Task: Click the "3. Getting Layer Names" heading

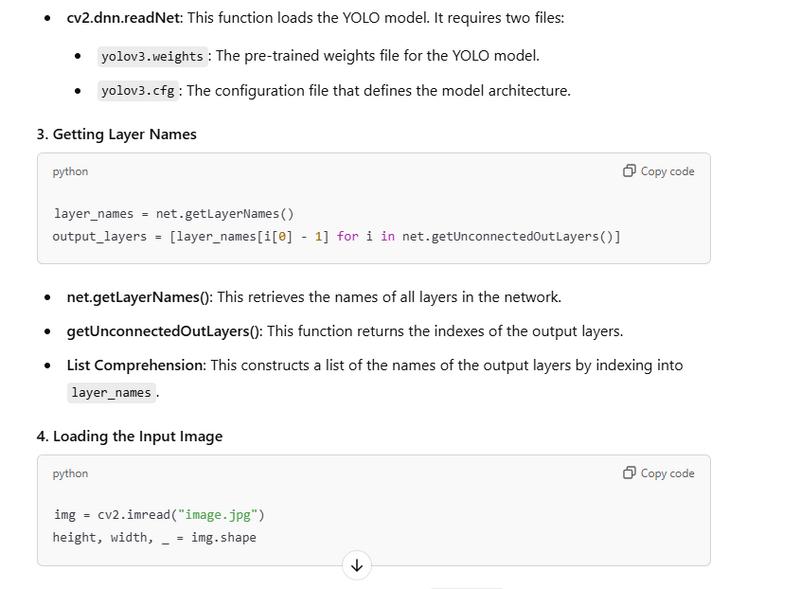Action: click(x=124, y=134)
